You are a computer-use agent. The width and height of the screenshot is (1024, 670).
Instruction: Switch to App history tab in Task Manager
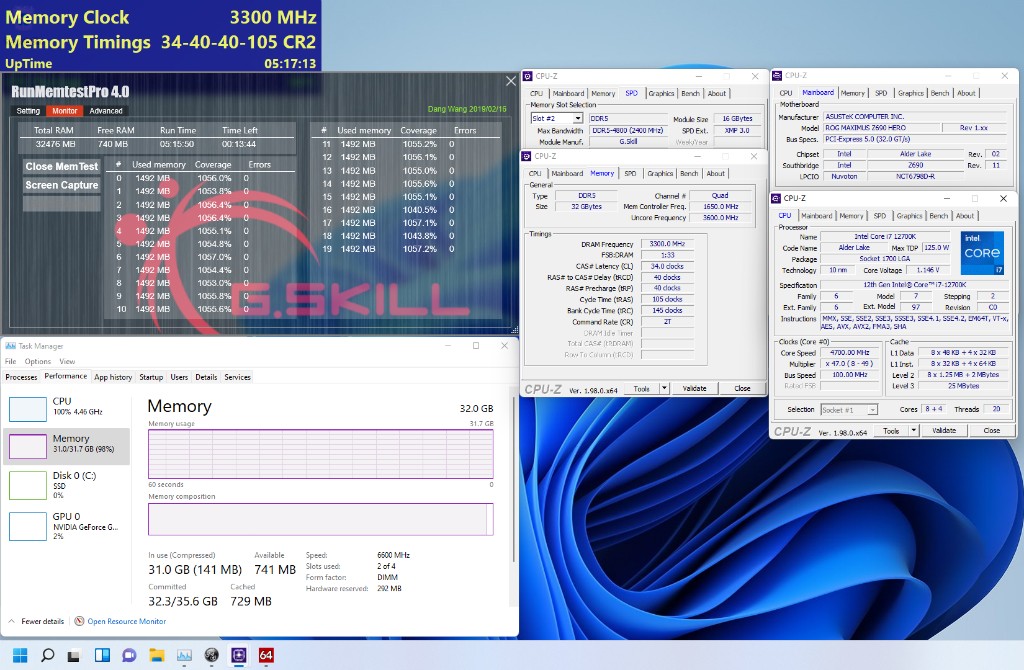pyautogui.click(x=113, y=377)
